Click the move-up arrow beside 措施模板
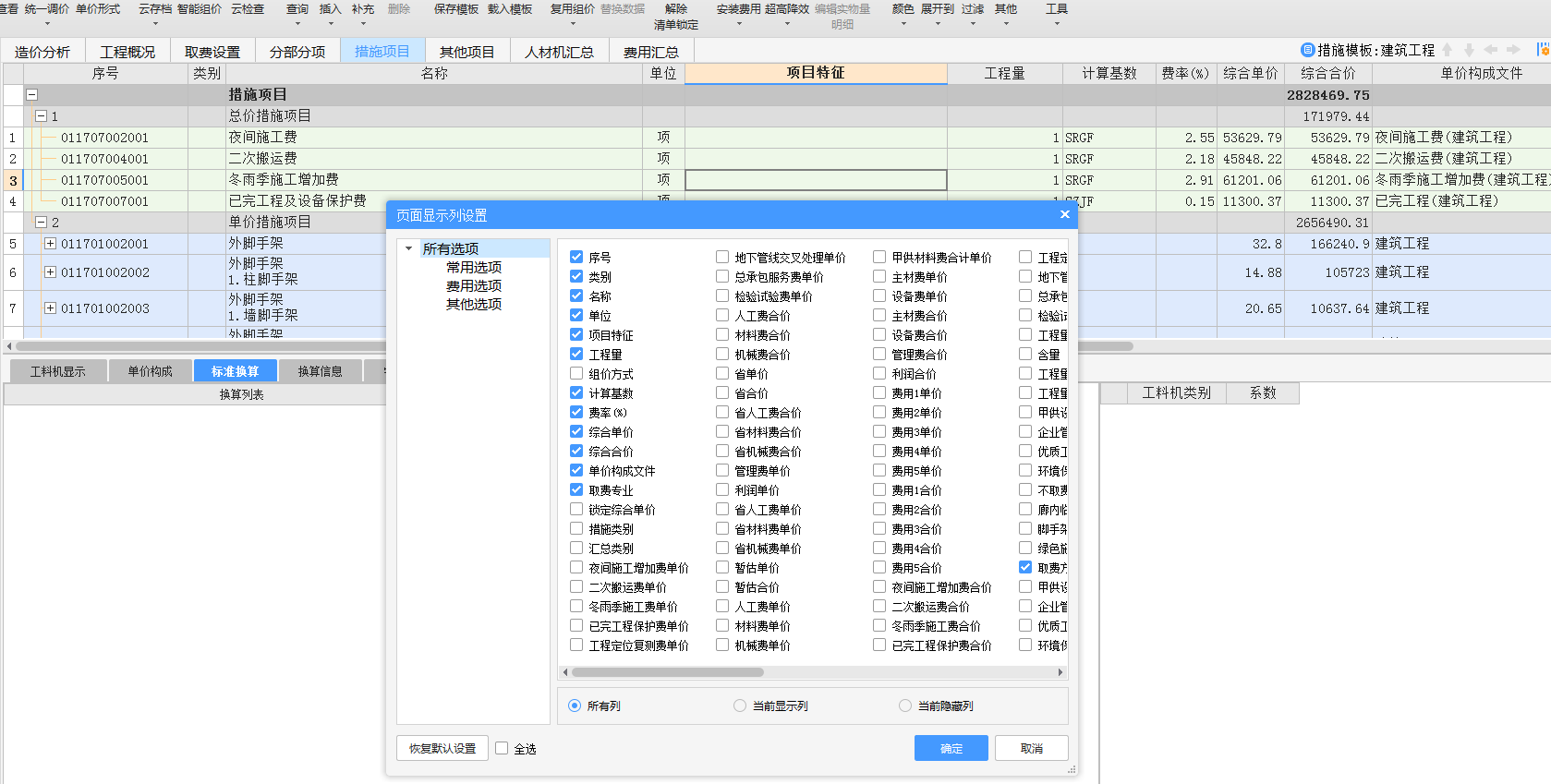This screenshot has width=1551, height=784. (x=1448, y=50)
